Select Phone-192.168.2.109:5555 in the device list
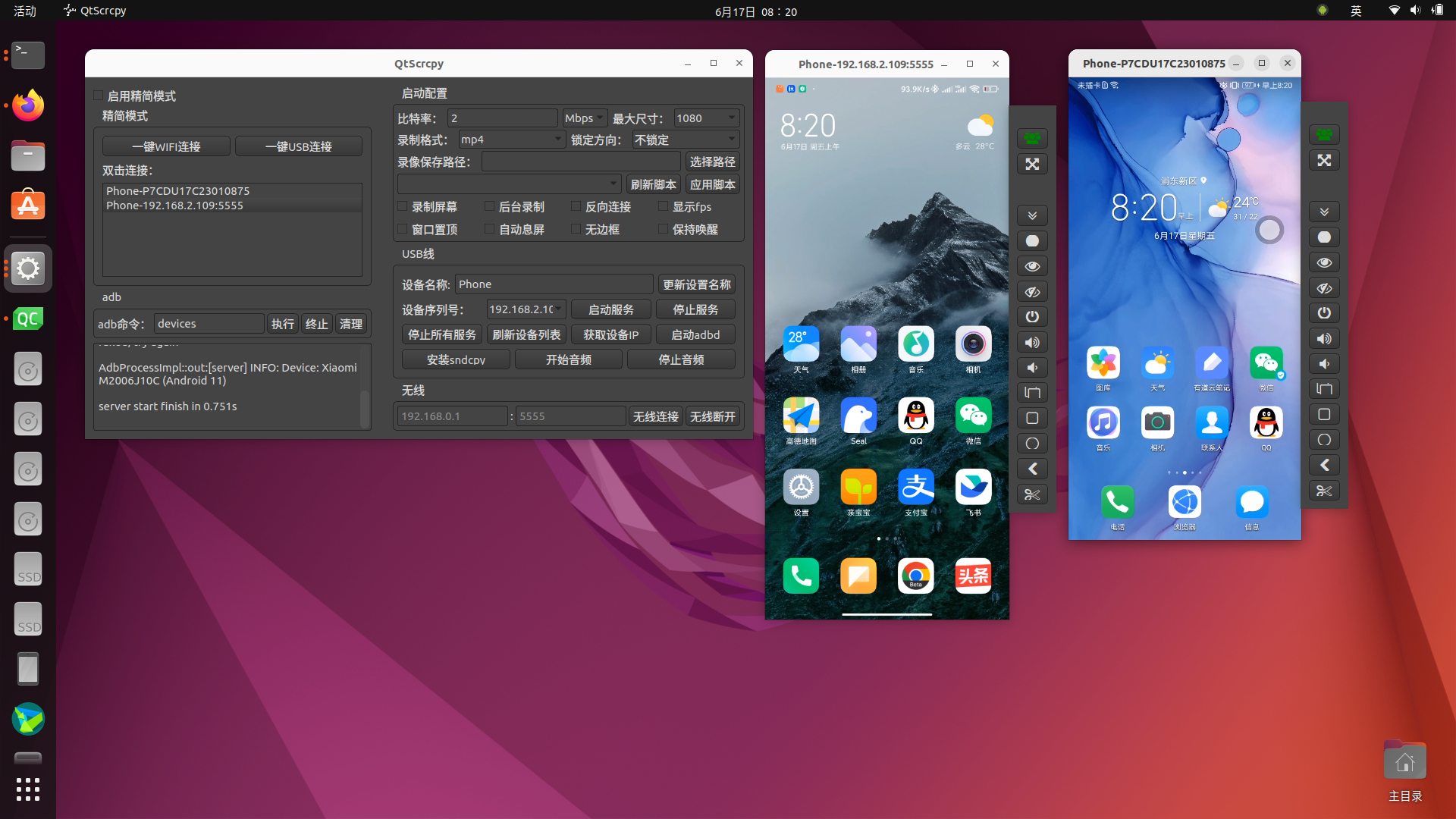This screenshot has width=1456, height=819. [x=174, y=205]
